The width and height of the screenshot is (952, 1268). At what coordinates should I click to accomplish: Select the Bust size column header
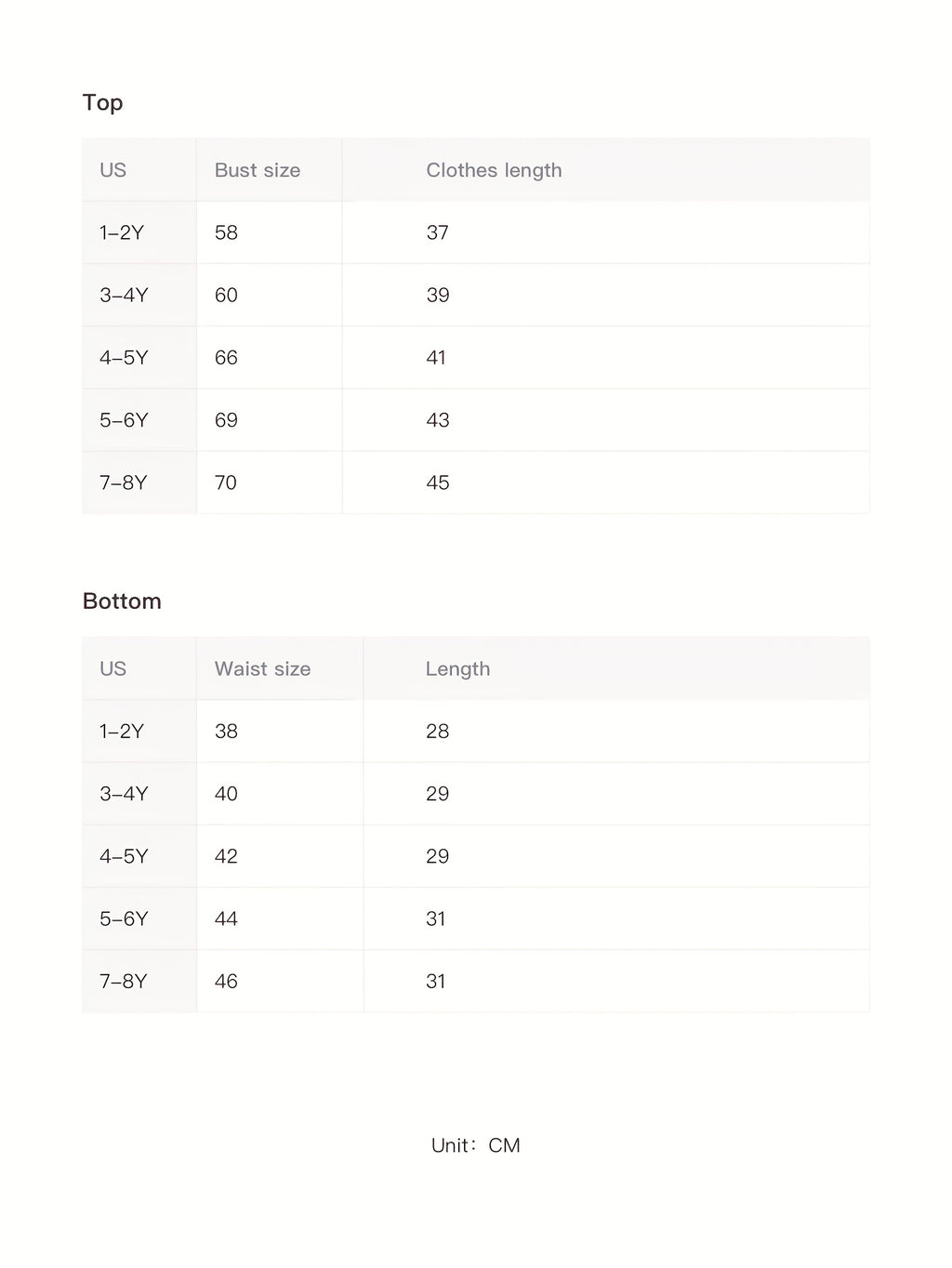coord(258,170)
